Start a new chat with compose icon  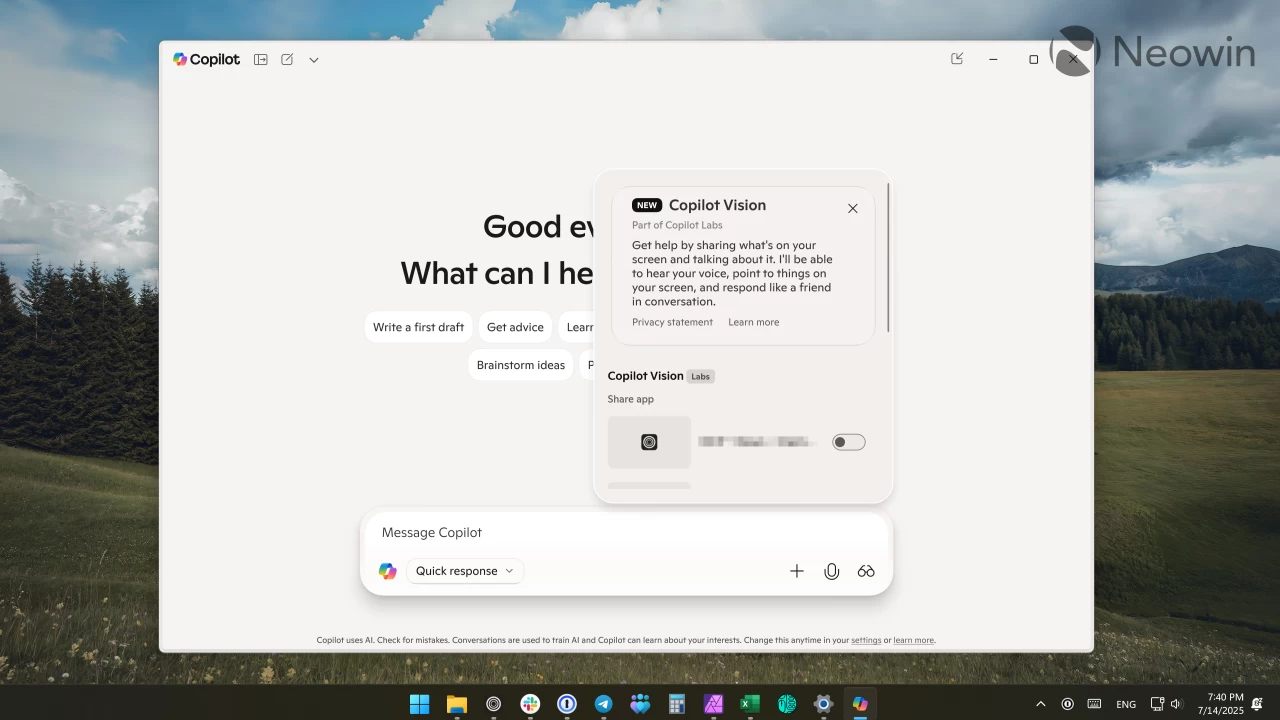(287, 59)
